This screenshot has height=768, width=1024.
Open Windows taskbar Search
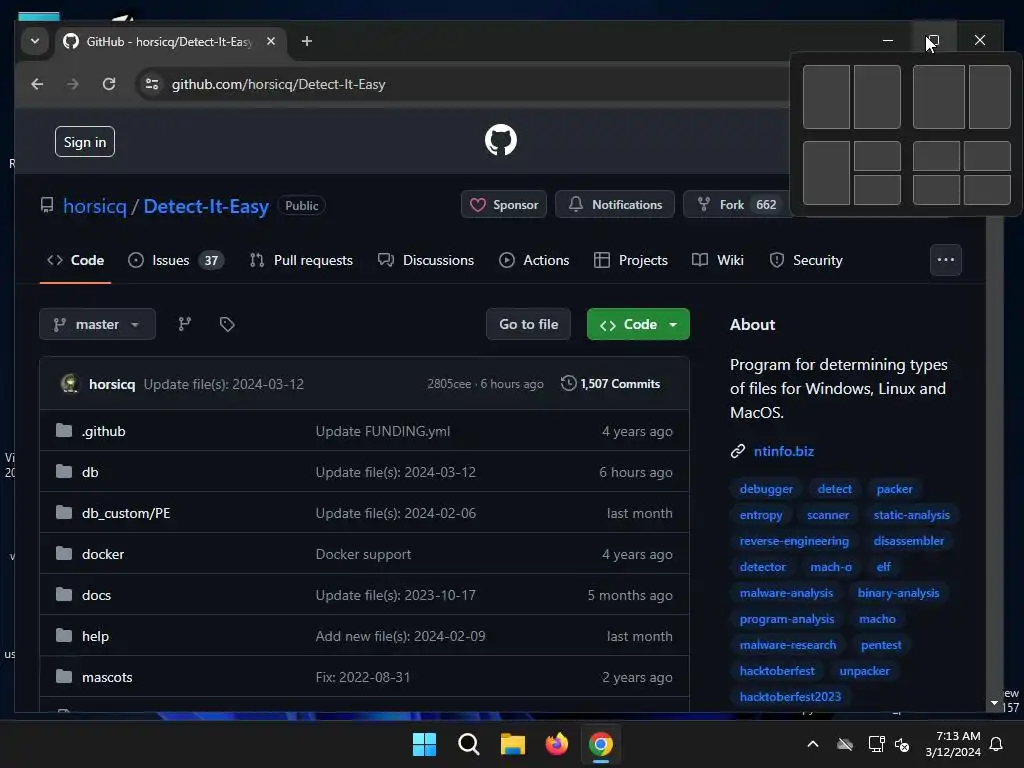(x=469, y=744)
